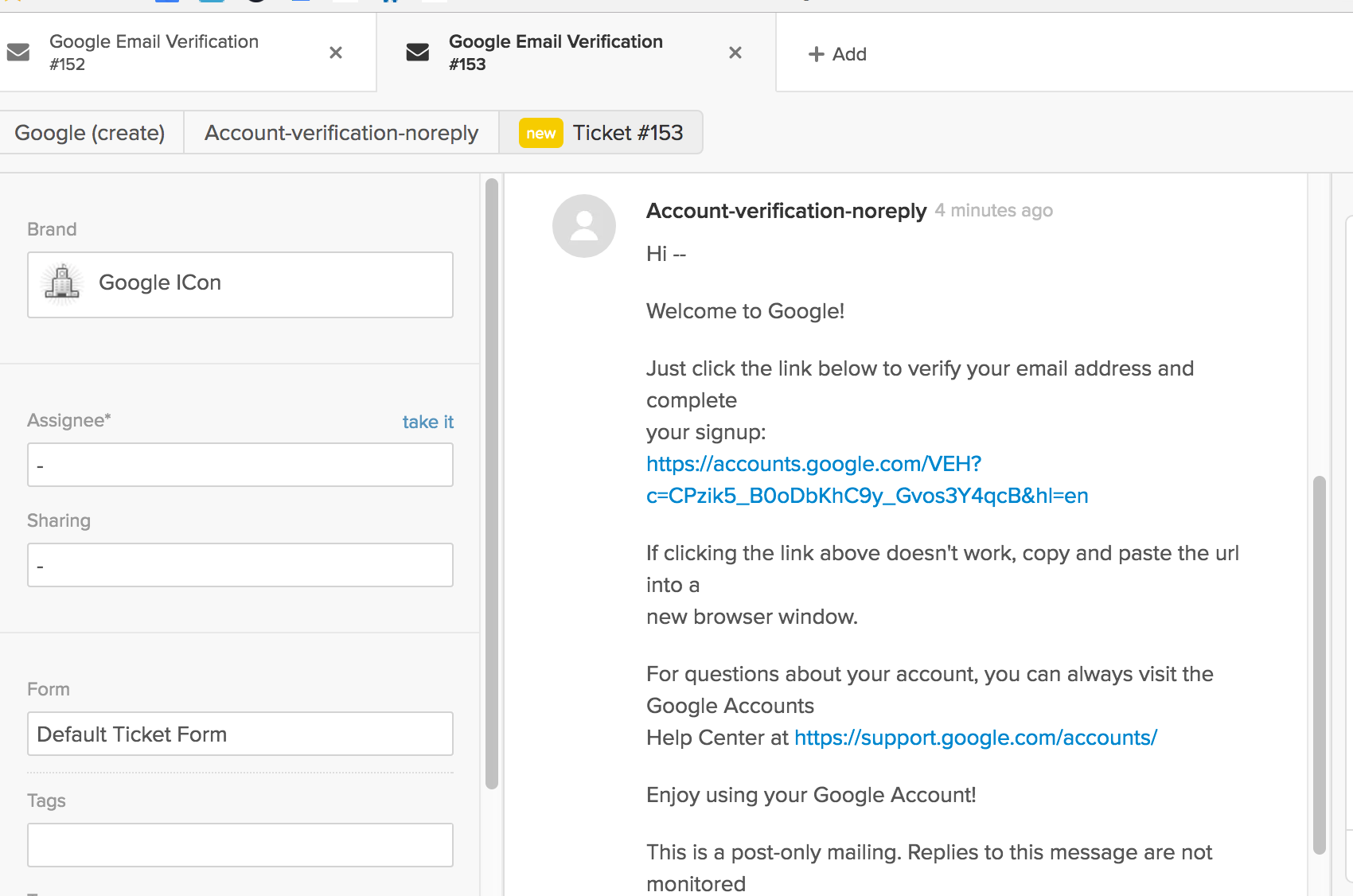Open the support.google.com/accounts link
The height and width of the screenshot is (896, 1353).
coord(976,738)
